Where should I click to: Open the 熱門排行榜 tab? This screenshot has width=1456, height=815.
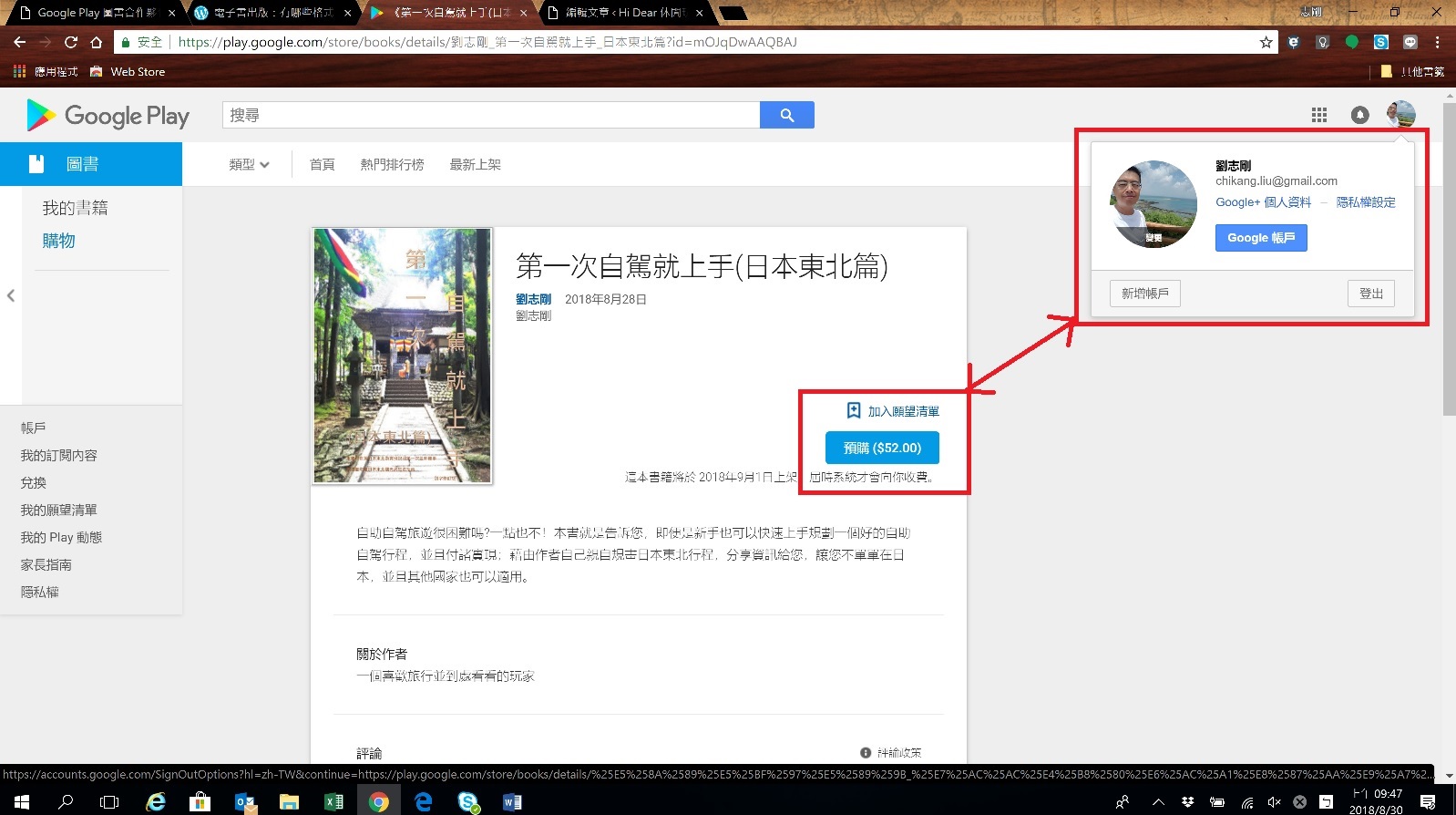[x=392, y=165]
